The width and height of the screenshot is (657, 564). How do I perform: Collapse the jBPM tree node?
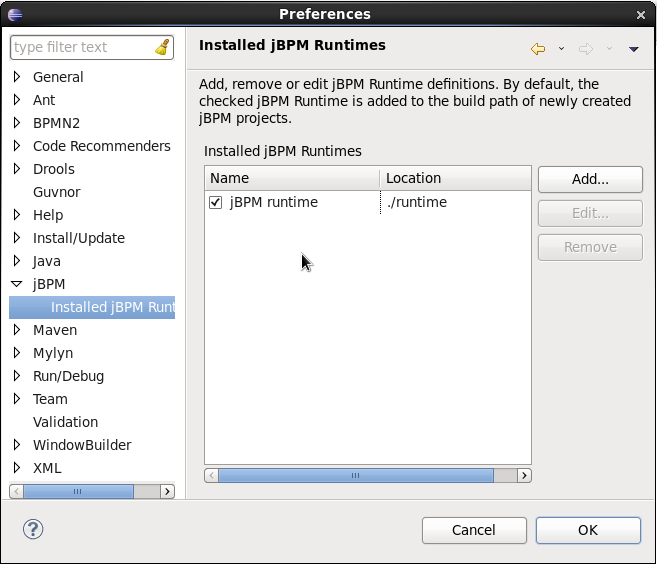17,284
